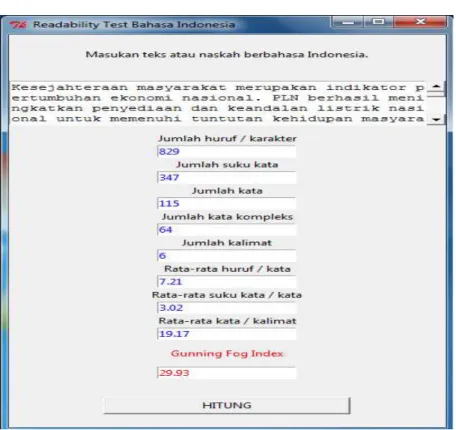Screen dimensions: 456x430
Task: Click the 'Jumlah kata' label above 115
Action: (x=227, y=191)
